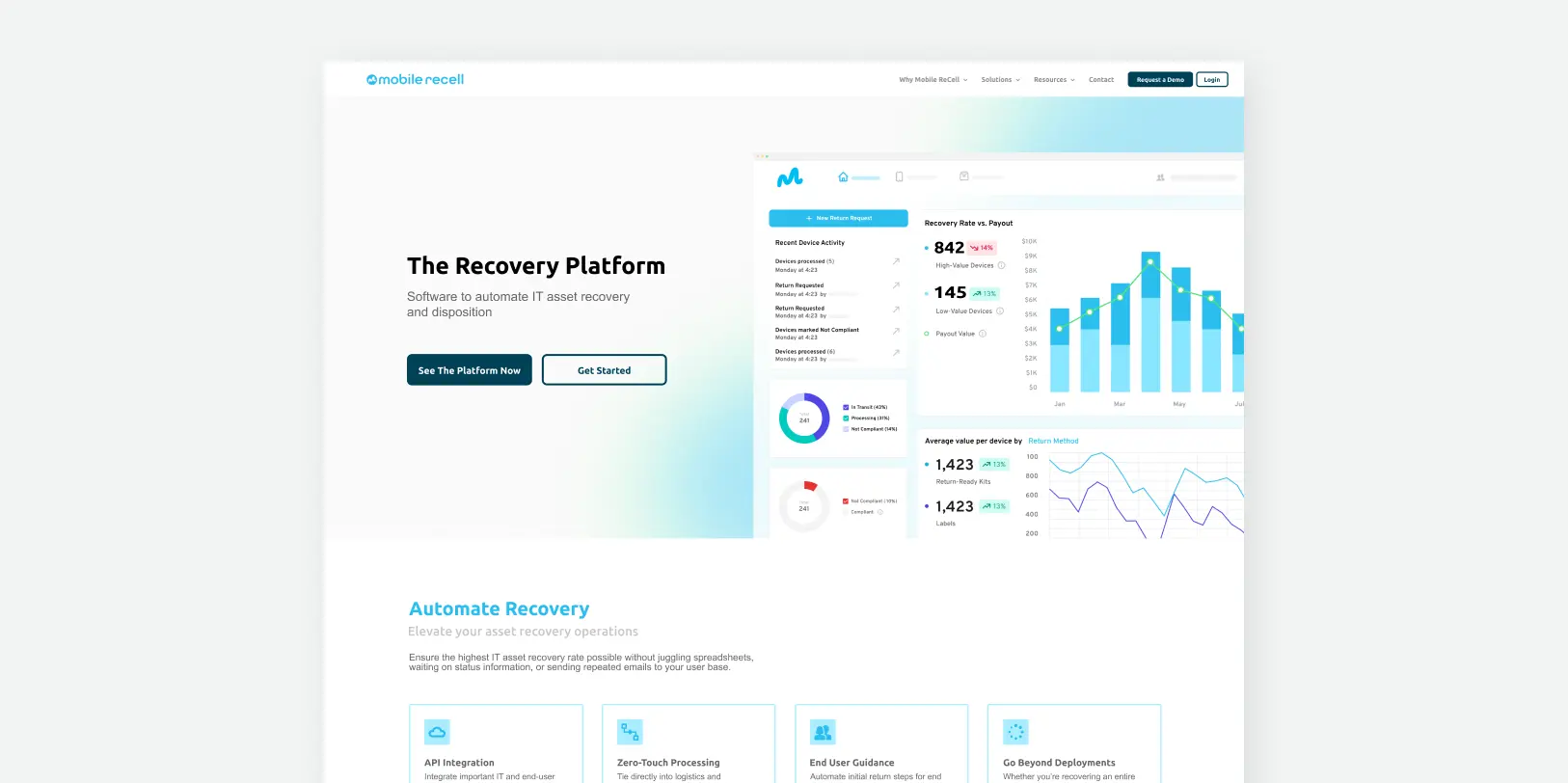Click the Zero-Touch Processing card title

pos(668,763)
